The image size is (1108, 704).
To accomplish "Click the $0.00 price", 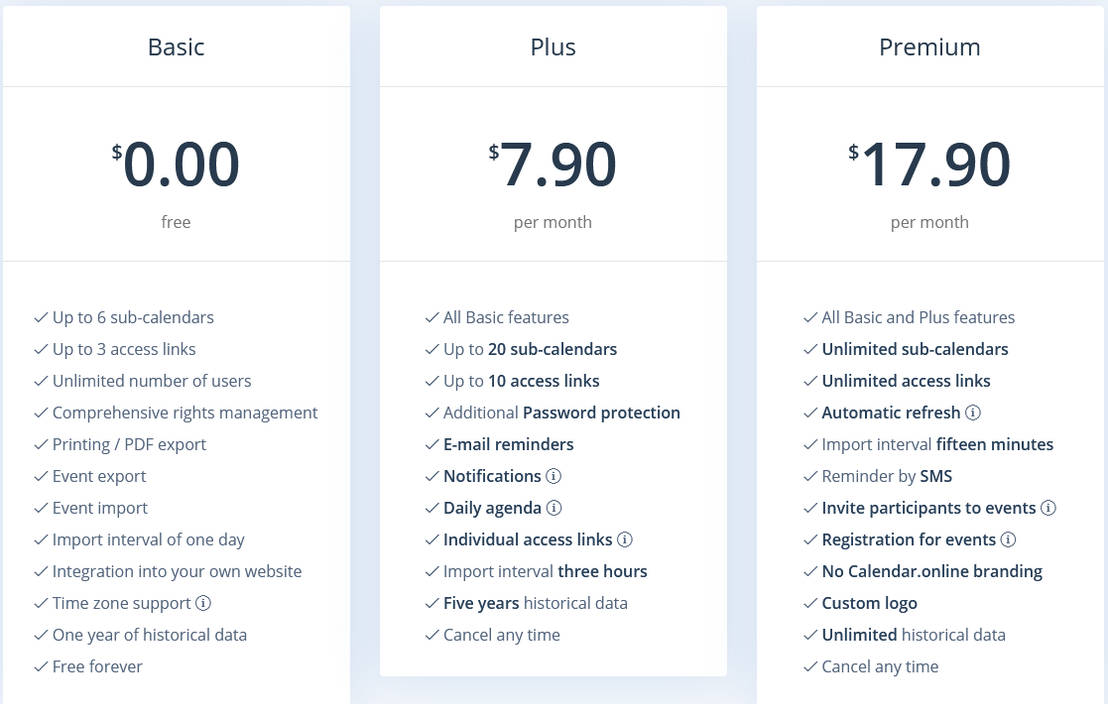I will click(175, 164).
